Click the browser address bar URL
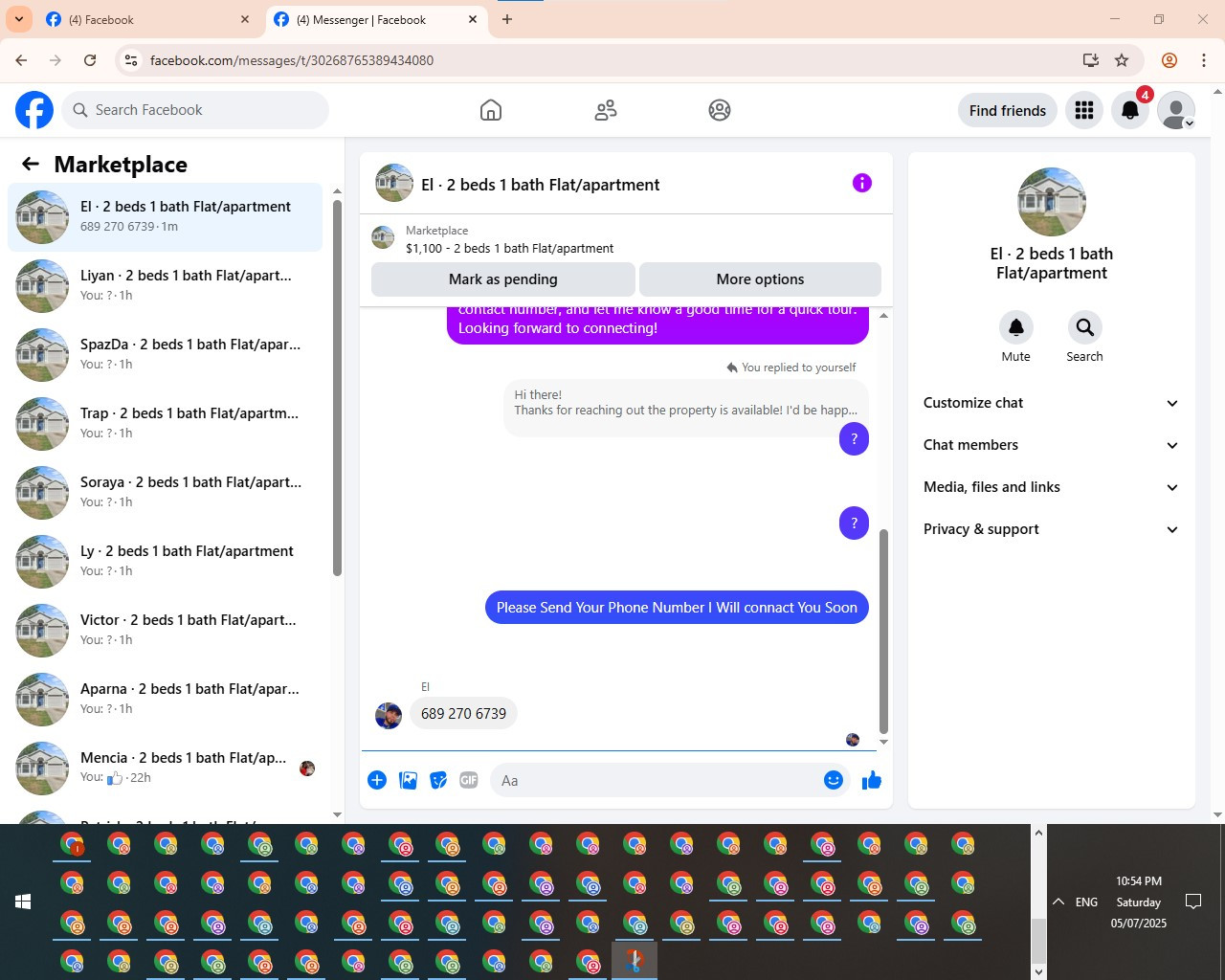This screenshot has height=980, width=1225. 292,60
